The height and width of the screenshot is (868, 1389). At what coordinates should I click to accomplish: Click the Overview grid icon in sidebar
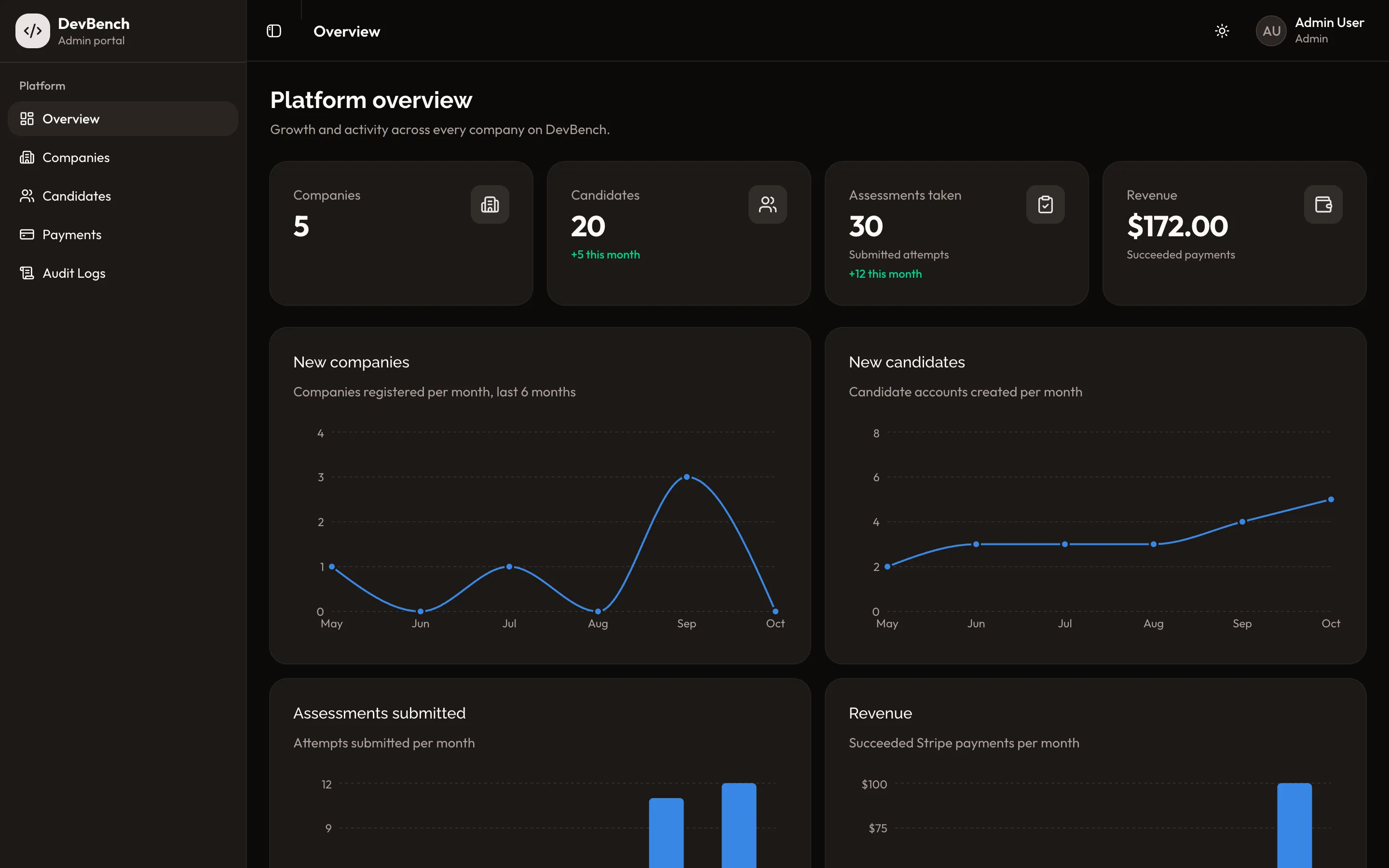coord(27,119)
